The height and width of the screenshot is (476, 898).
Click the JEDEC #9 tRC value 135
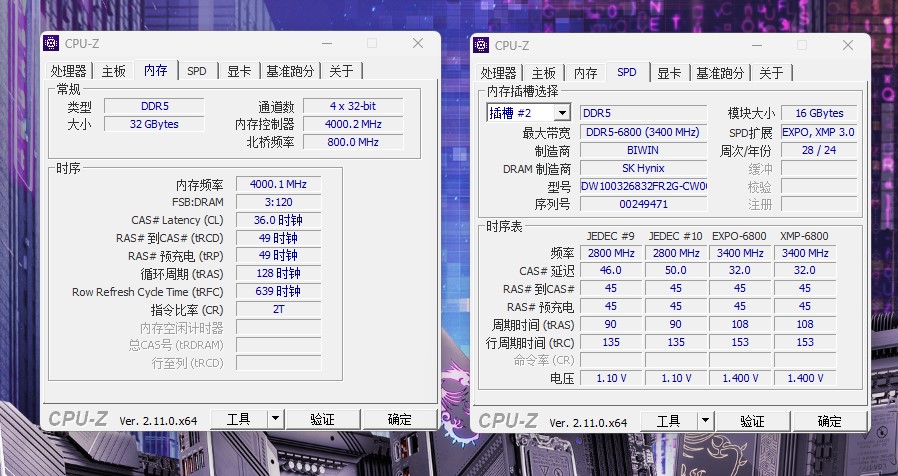click(611, 342)
